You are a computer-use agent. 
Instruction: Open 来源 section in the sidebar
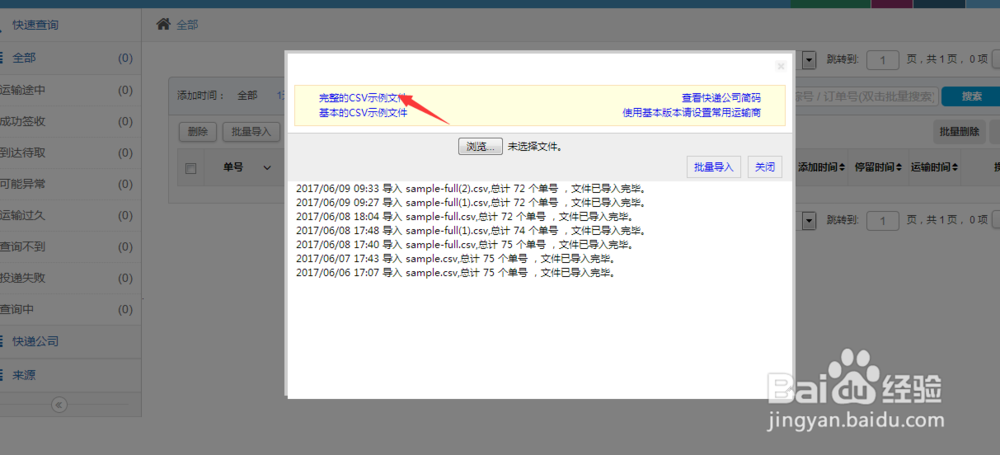70,375
